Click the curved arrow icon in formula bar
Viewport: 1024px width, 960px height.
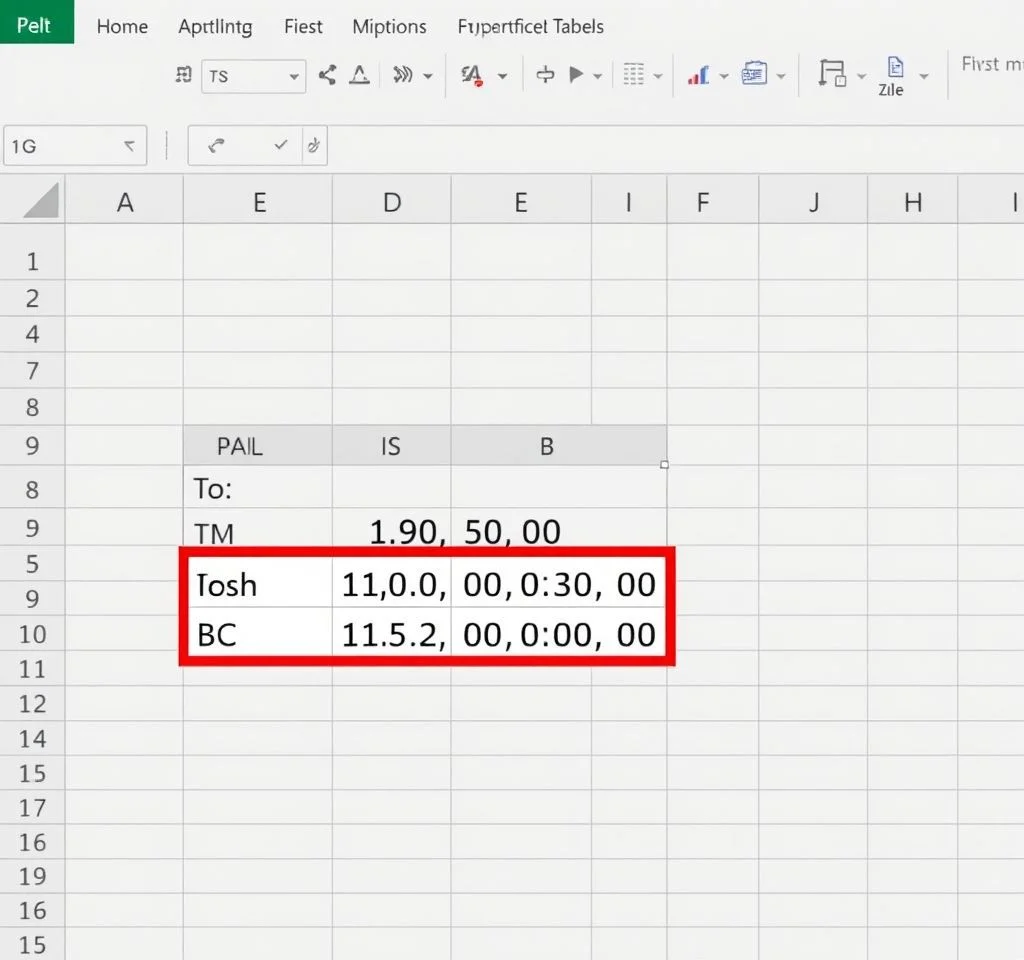(x=216, y=146)
